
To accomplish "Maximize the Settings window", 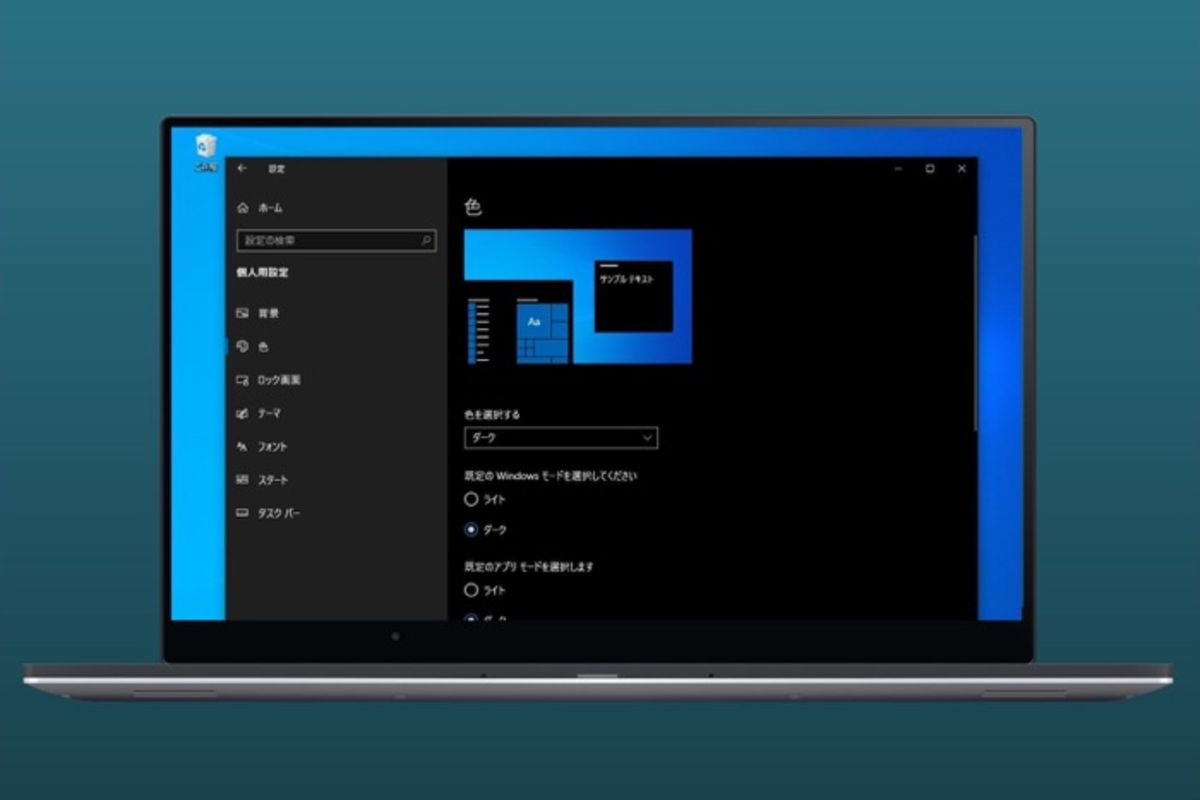I will (x=930, y=169).
